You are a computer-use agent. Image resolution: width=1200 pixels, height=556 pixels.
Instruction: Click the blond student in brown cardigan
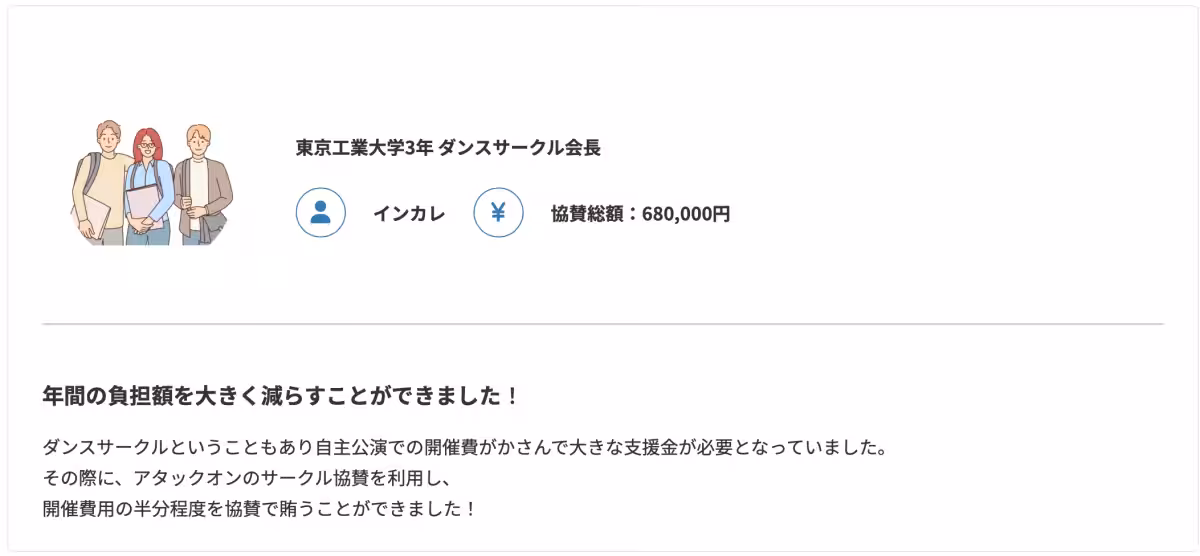200,170
